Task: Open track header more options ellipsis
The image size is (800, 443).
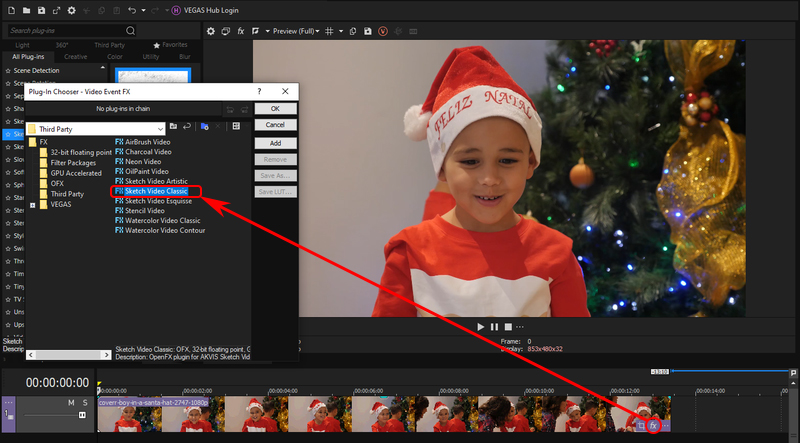Action: pyautogui.click(x=9, y=403)
